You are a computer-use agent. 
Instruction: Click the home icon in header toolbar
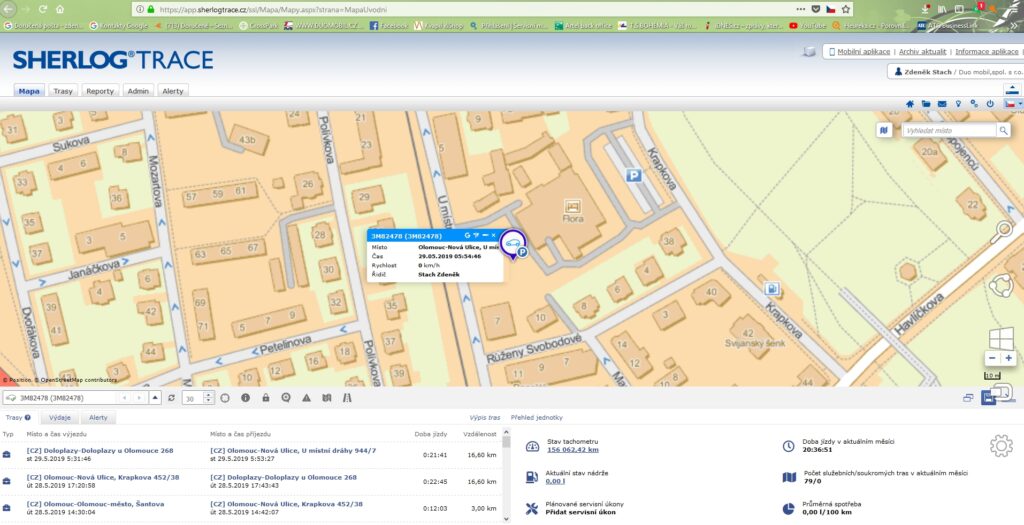tap(910, 103)
